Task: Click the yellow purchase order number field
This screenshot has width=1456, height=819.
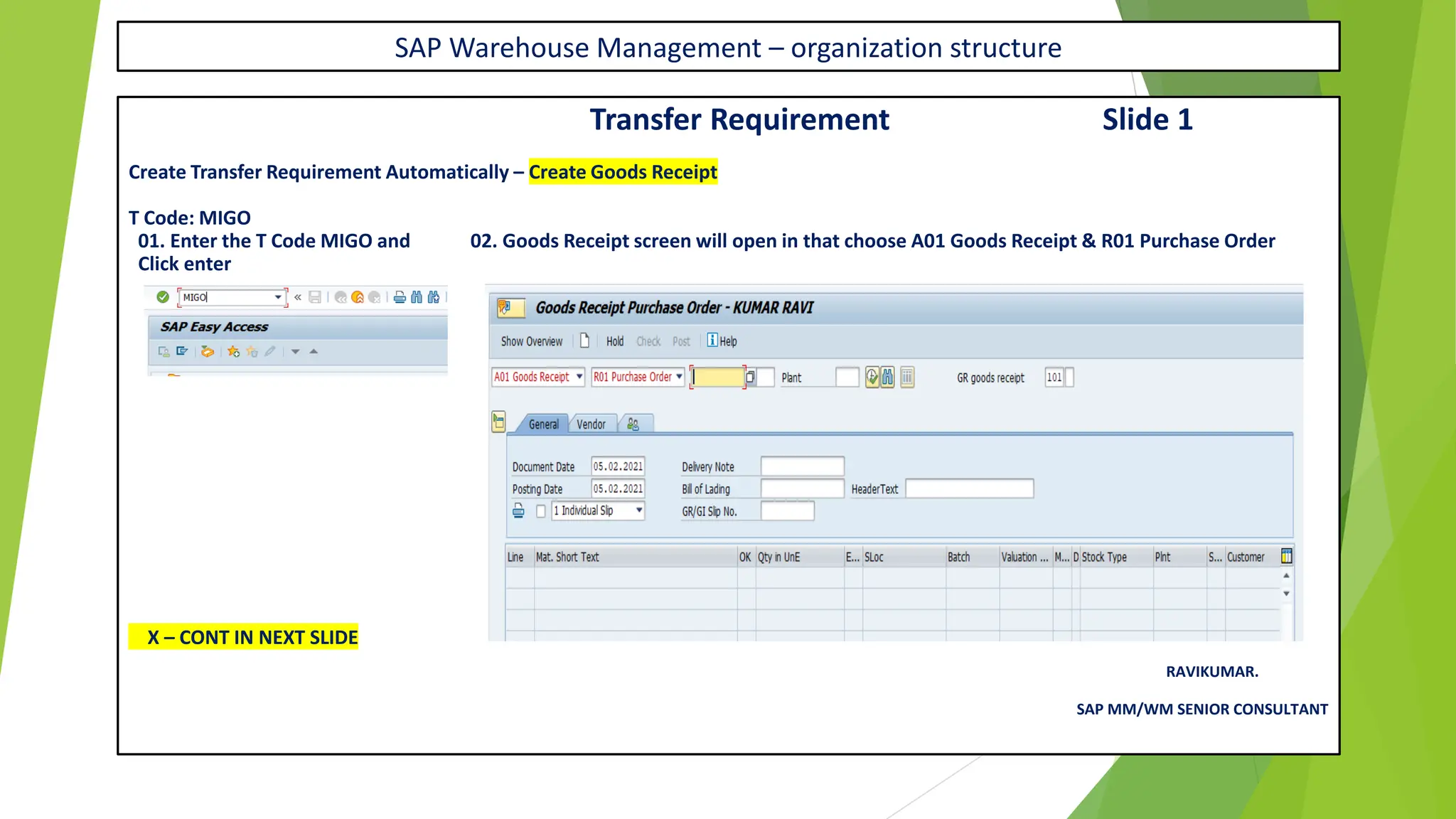Action: (717, 377)
